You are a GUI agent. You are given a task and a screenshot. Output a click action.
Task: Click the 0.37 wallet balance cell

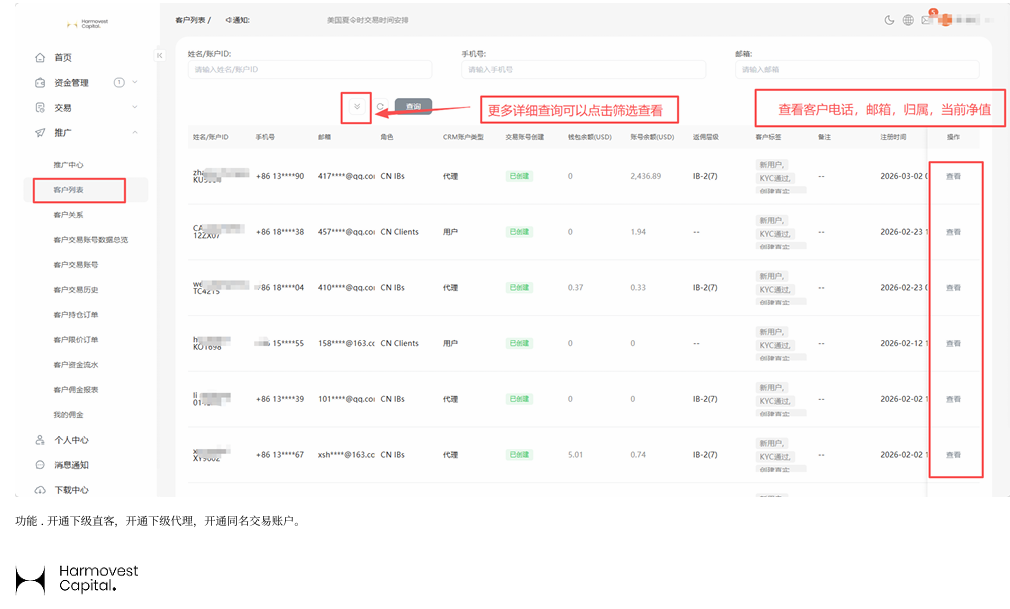click(x=575, y=287)
